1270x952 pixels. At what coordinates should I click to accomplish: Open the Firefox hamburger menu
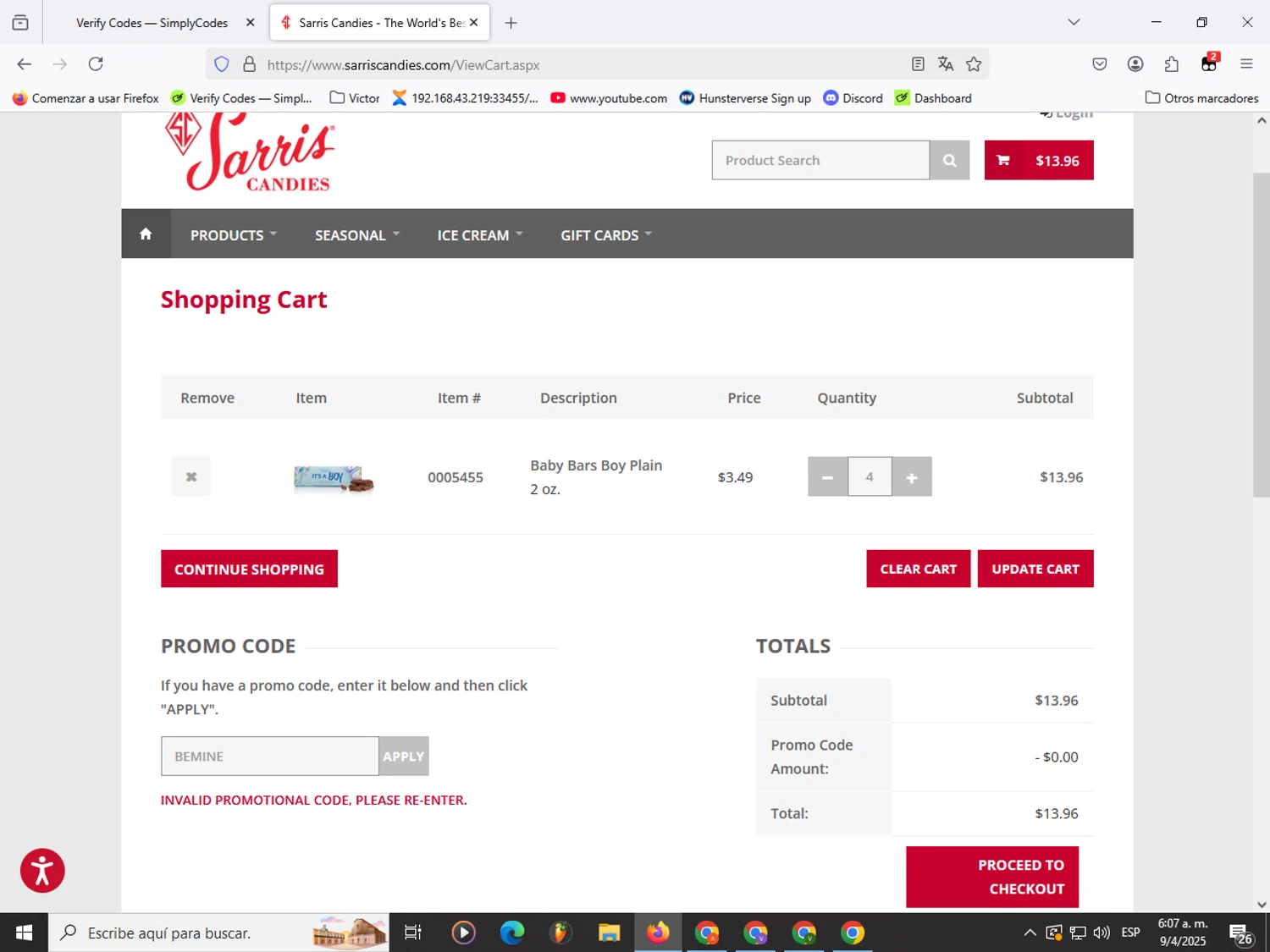click(x=1246, y=64)
